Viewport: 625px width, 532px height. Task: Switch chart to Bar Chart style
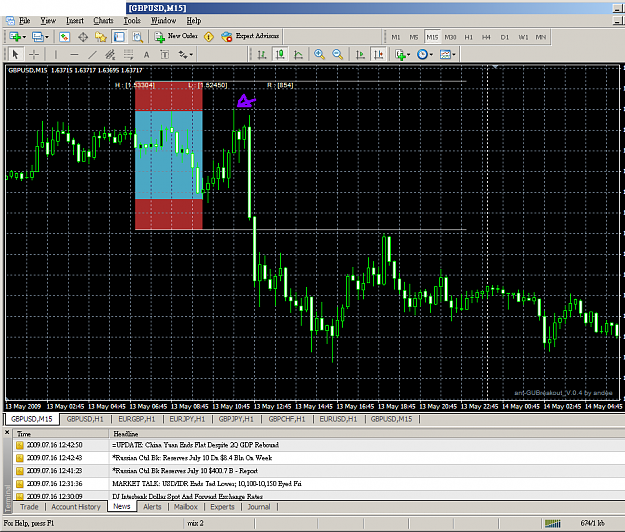262,55
